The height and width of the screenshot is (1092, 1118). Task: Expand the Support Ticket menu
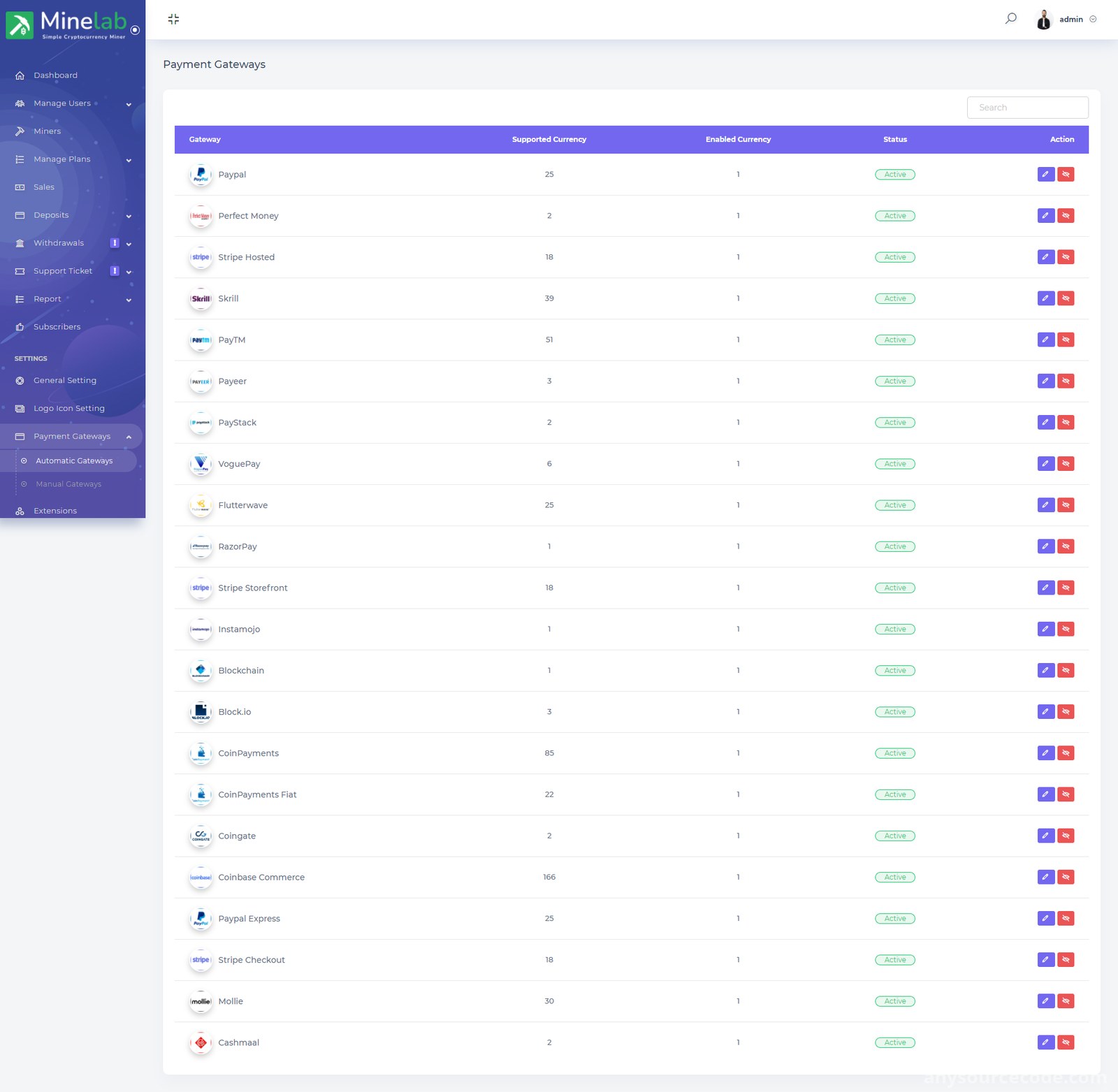tap(73, 271)
